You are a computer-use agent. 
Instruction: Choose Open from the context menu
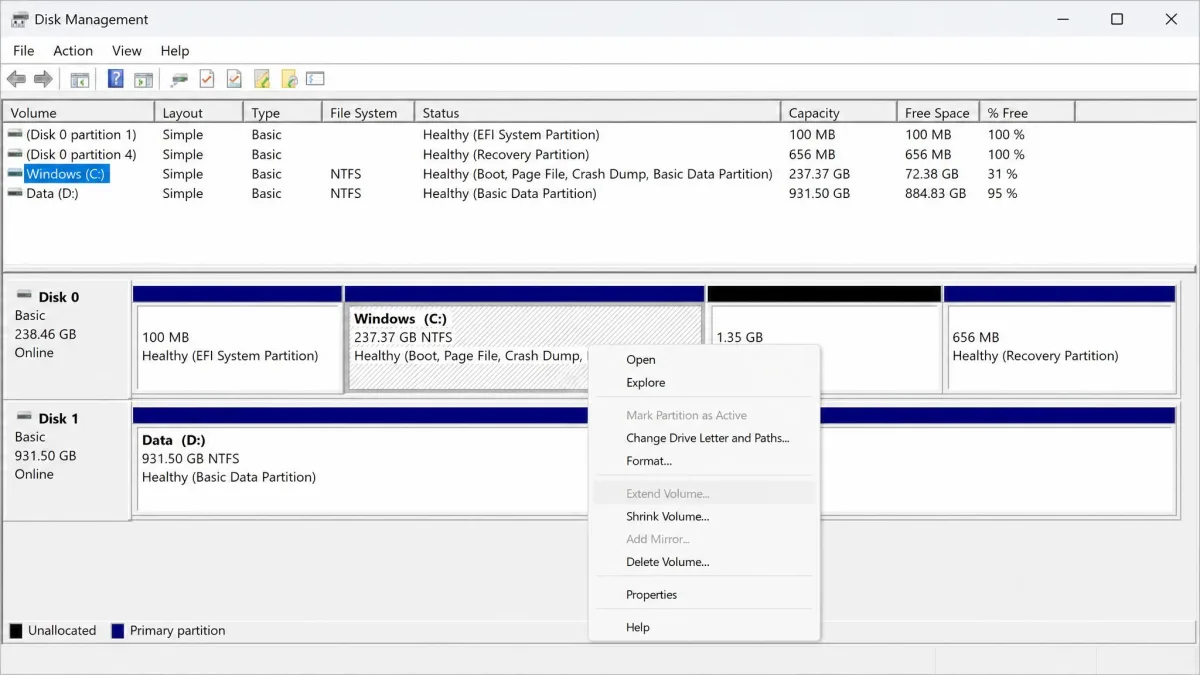[704, 360]
